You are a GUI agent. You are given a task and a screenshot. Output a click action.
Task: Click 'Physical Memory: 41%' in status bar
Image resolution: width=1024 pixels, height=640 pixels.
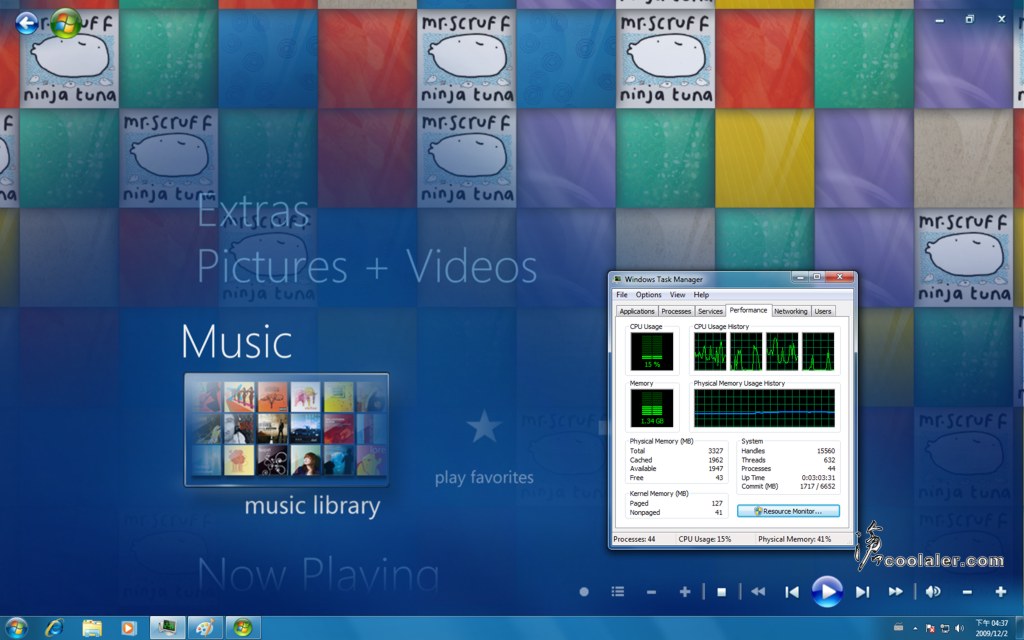click(794, 539)
